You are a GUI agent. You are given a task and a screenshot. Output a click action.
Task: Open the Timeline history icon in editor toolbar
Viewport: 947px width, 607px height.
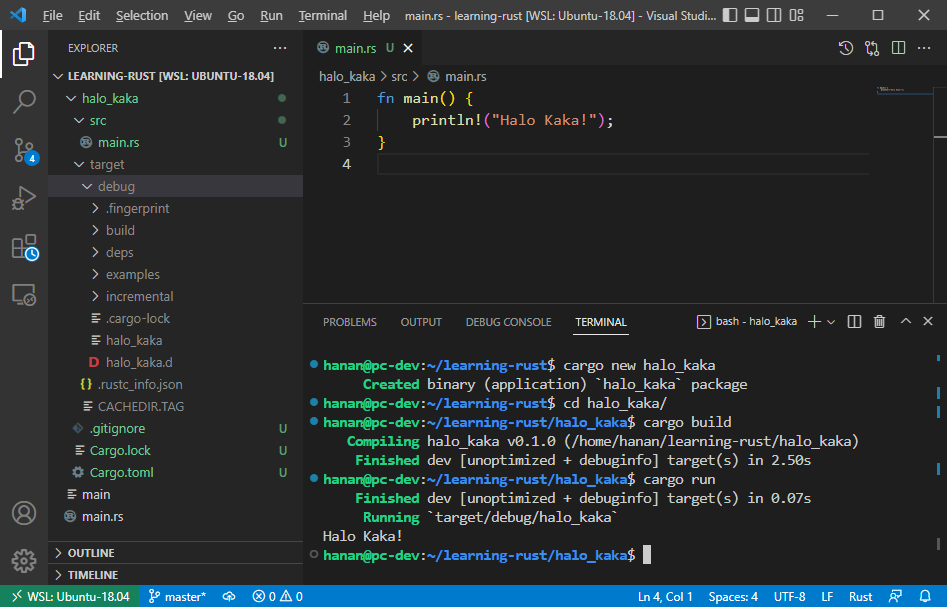(845, 47)
